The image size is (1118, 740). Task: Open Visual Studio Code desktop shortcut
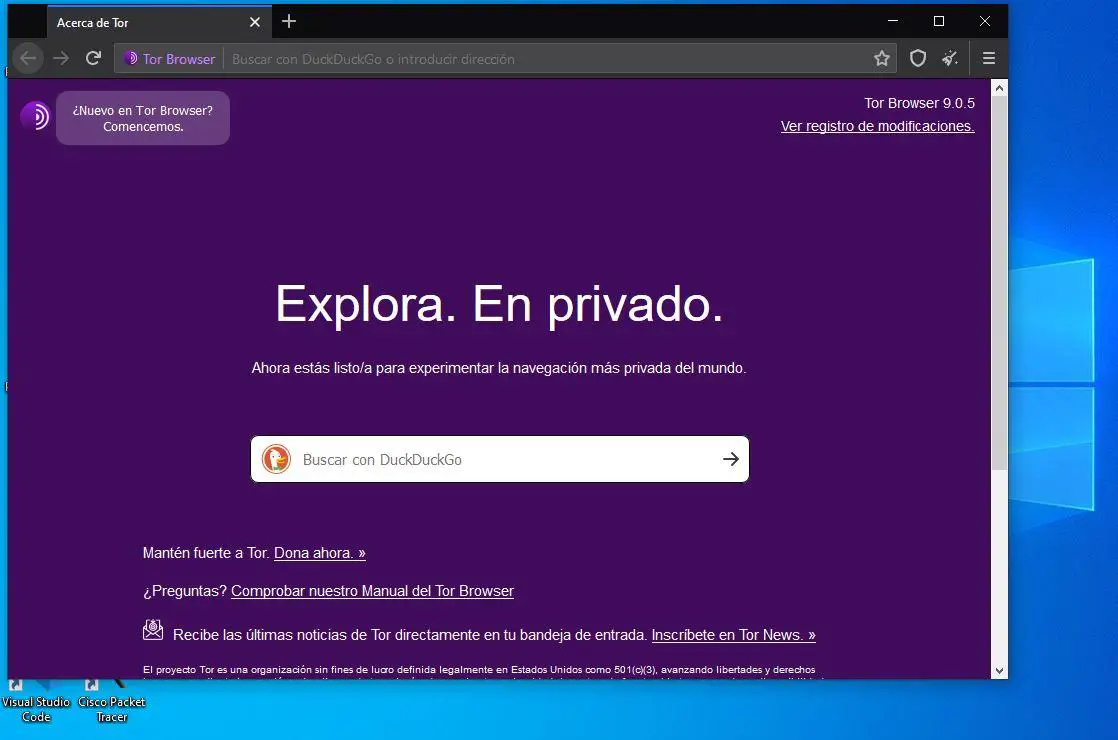coord(36,702)
